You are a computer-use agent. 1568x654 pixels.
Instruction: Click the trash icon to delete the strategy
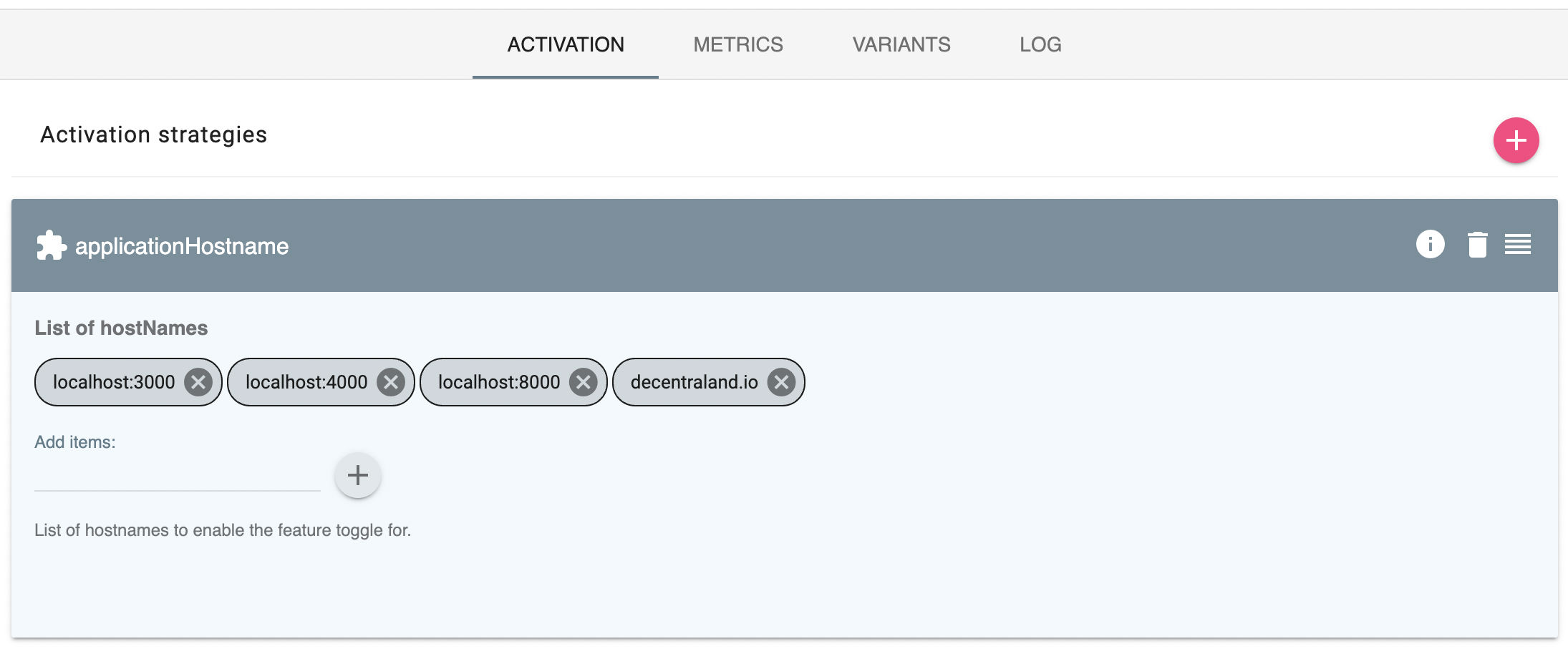click(1476, 244)
